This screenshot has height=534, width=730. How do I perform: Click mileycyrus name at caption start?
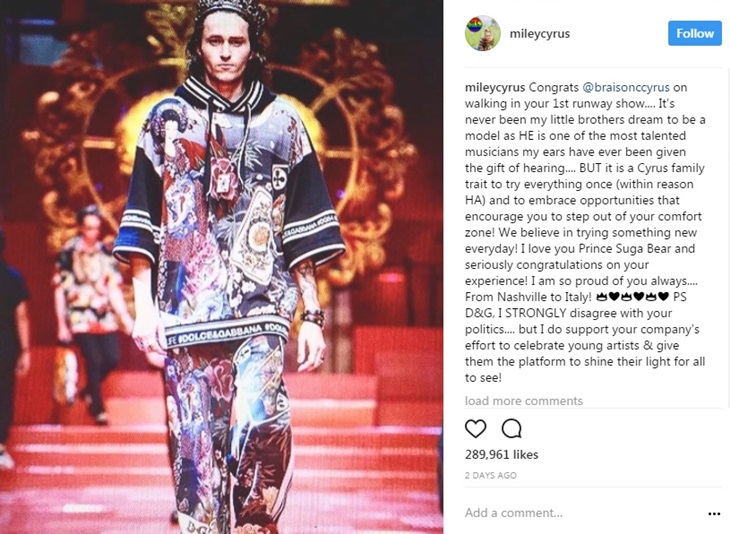pos(495,87)
